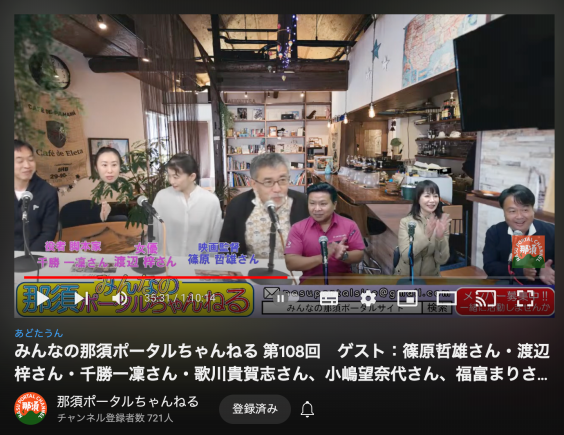Enter fullscreen mode

click(526, 298)
